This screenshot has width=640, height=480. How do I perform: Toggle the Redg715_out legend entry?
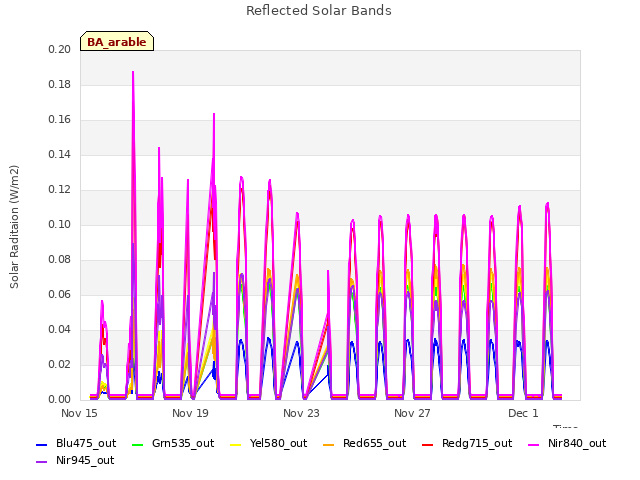click(x=467, y=443)
